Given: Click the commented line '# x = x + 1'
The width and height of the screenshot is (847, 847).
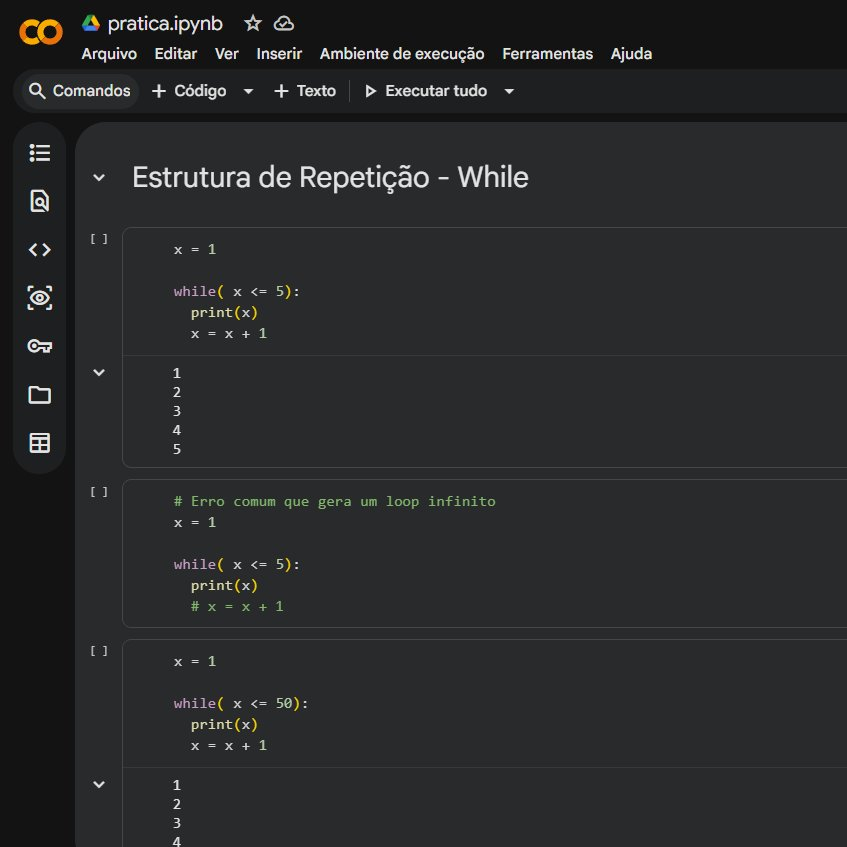Looking at the screenshot, I should click(237, 607).
